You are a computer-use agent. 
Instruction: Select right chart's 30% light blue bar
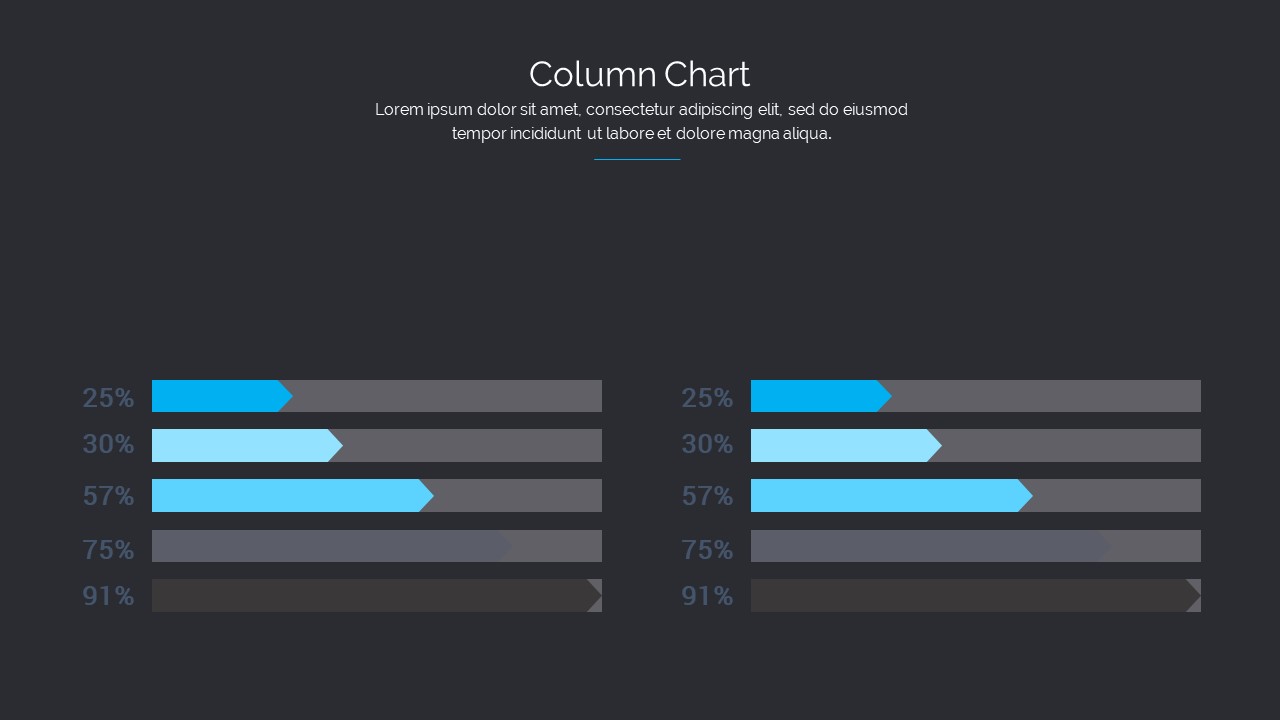coord(842,445)
